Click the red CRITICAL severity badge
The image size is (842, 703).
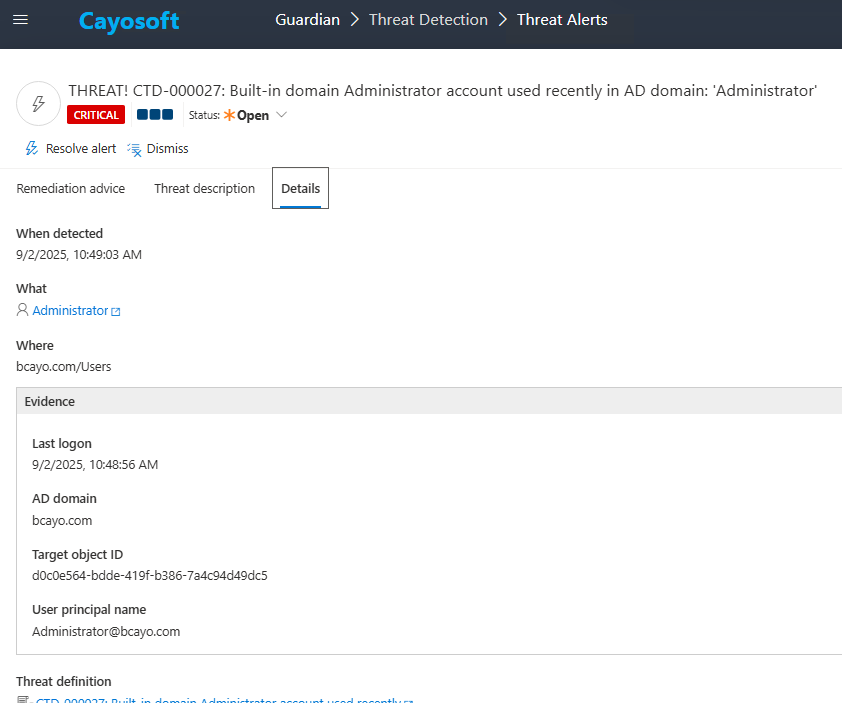[x=96, y=115]
